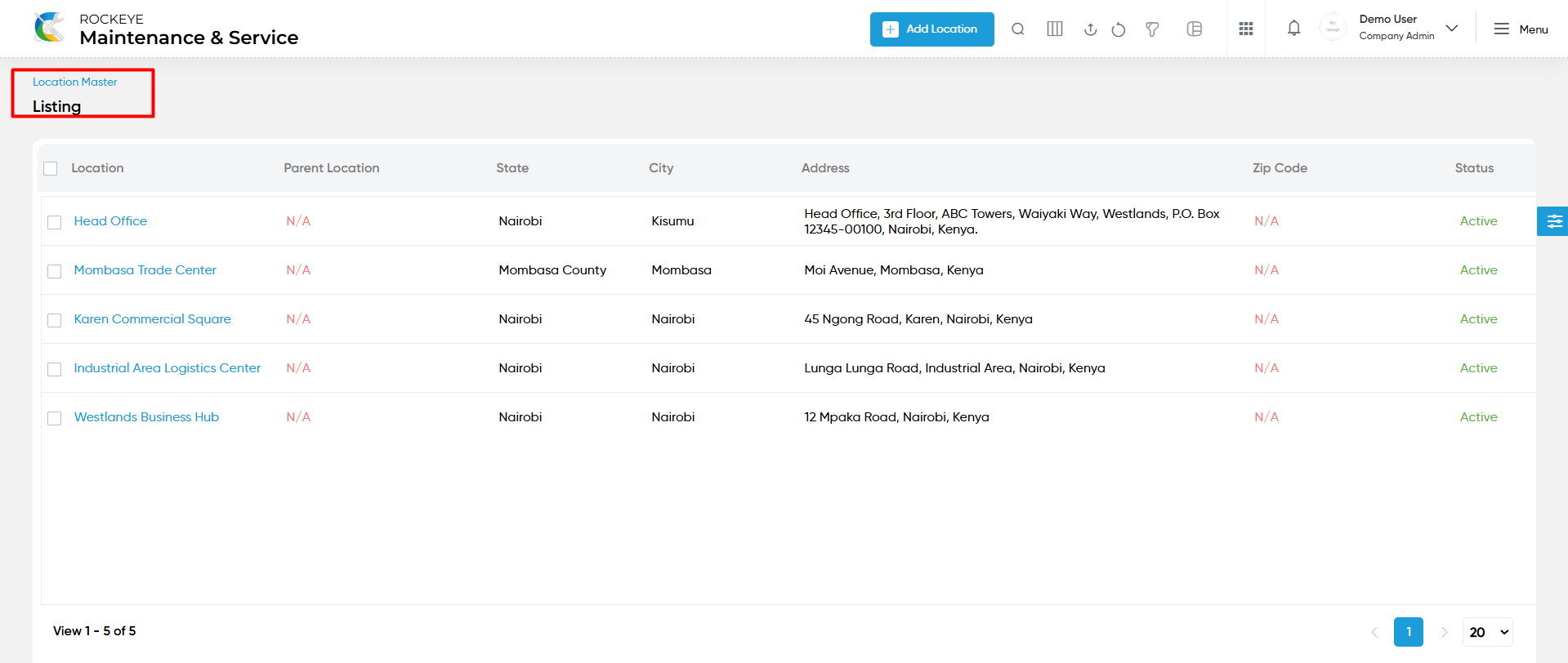Click the 12 Mpaka Road address cell
Screen dimensions: 1568x663
896,417
